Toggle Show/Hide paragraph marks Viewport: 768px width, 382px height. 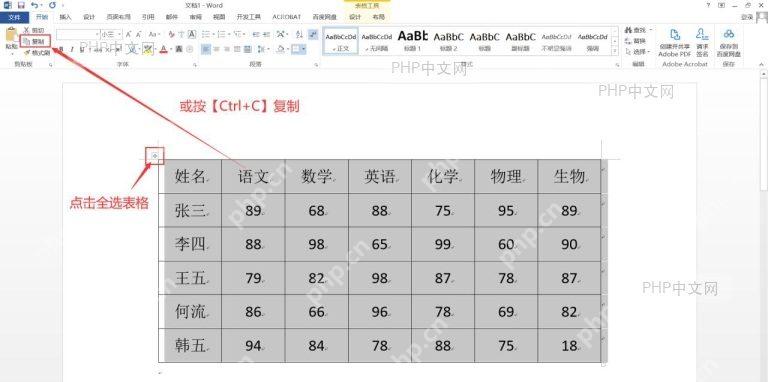[x=313, y=34]
